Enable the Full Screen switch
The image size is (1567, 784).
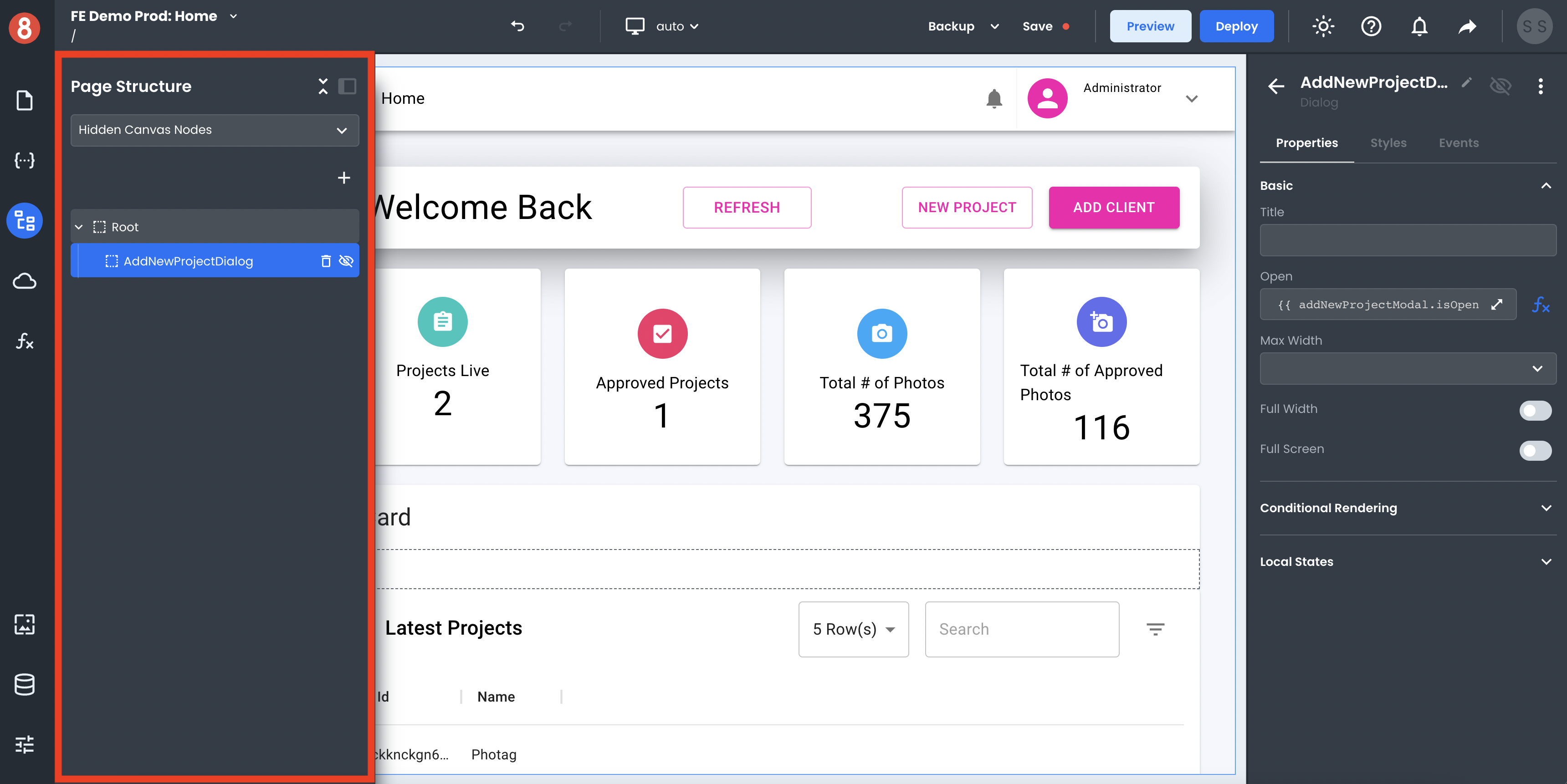[x=1535, y=450]
